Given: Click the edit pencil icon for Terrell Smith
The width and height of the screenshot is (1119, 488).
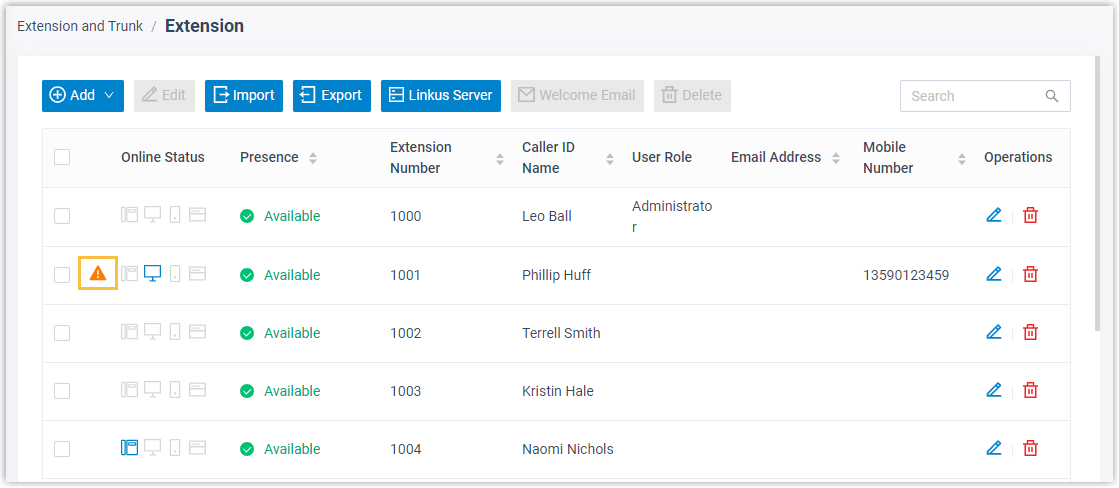Looking at the screenshot, I should [993, 332].
